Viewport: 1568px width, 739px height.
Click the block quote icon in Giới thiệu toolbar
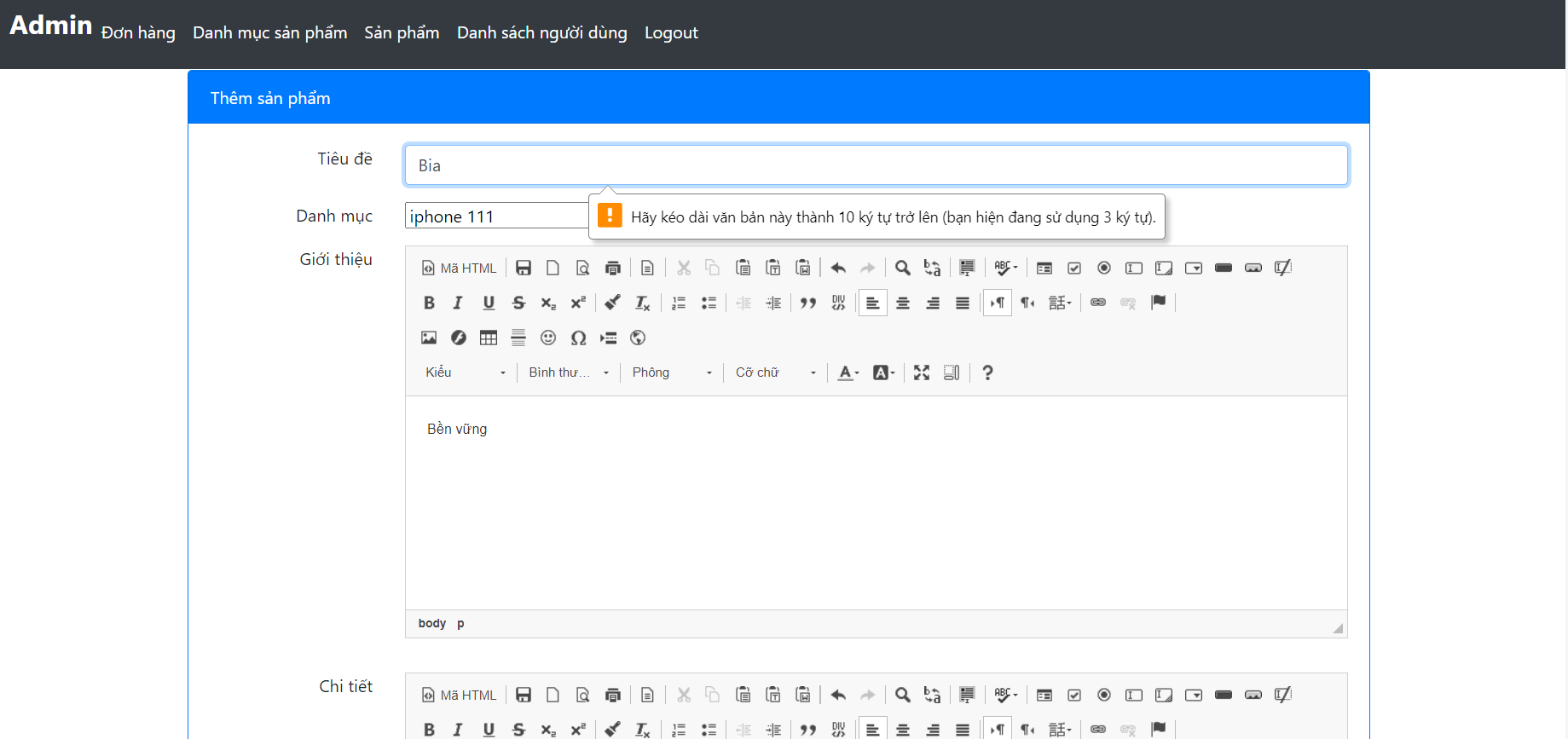pyautogui.click(x=808, y=303)
